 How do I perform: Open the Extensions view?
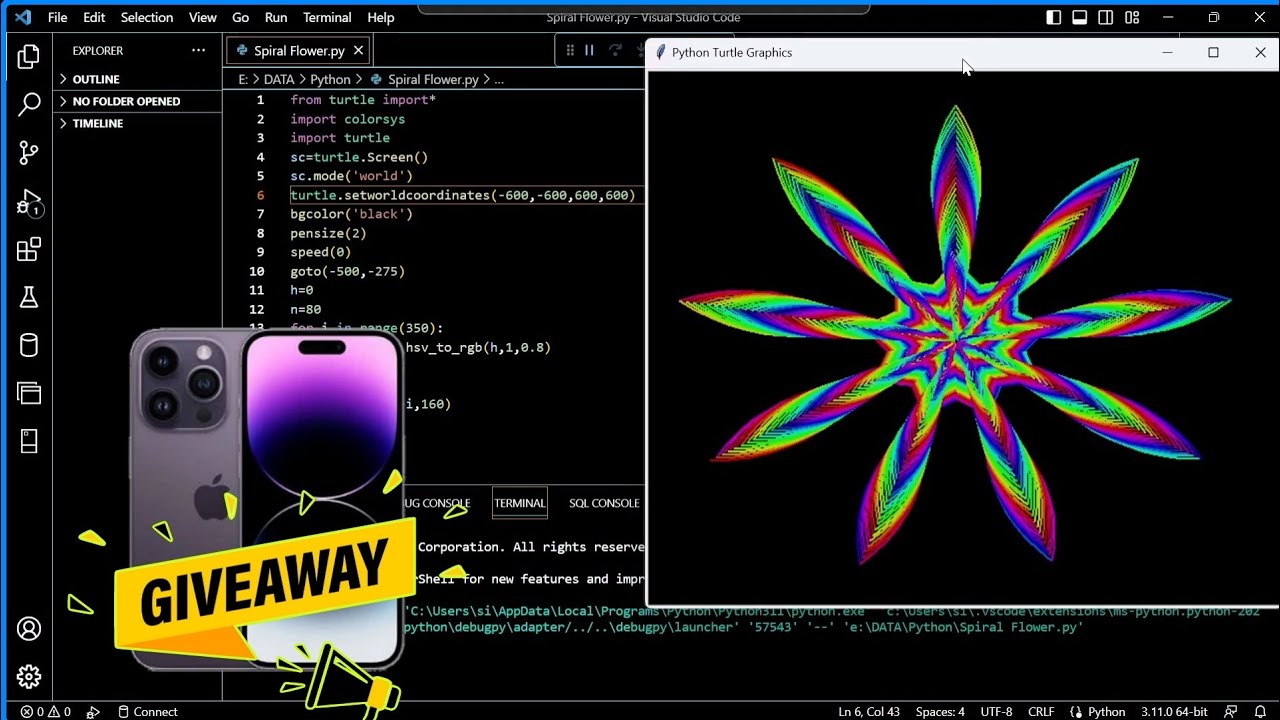point(28,249)
